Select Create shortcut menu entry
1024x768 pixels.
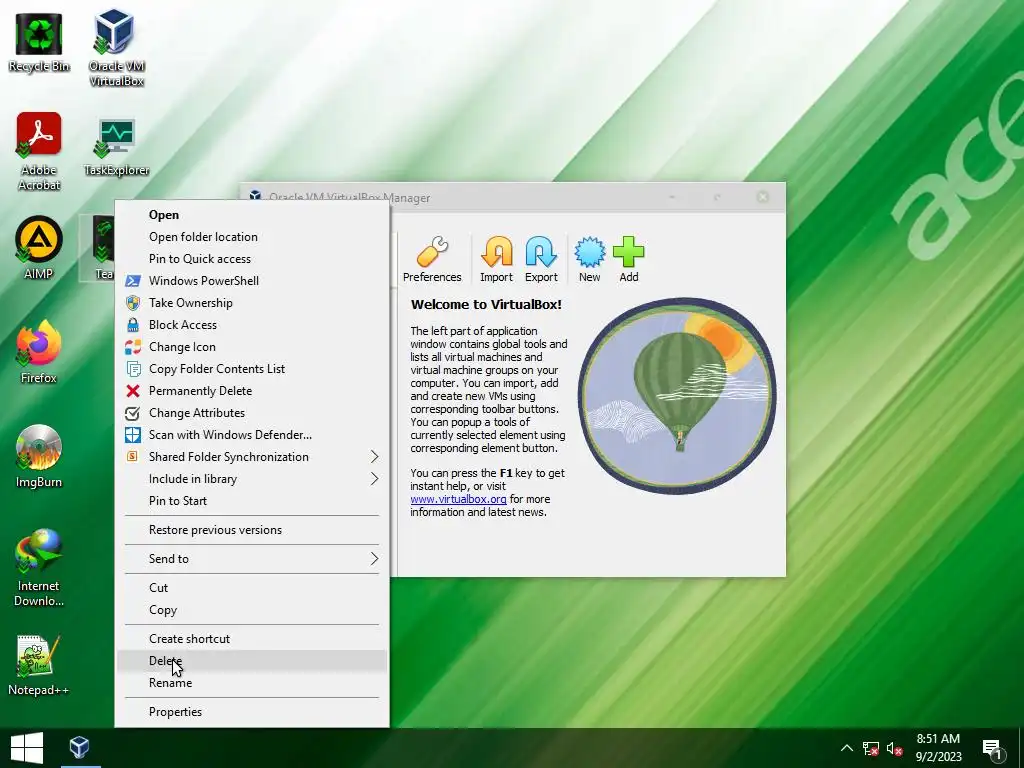pyautogui.click(x=252, y=639)
